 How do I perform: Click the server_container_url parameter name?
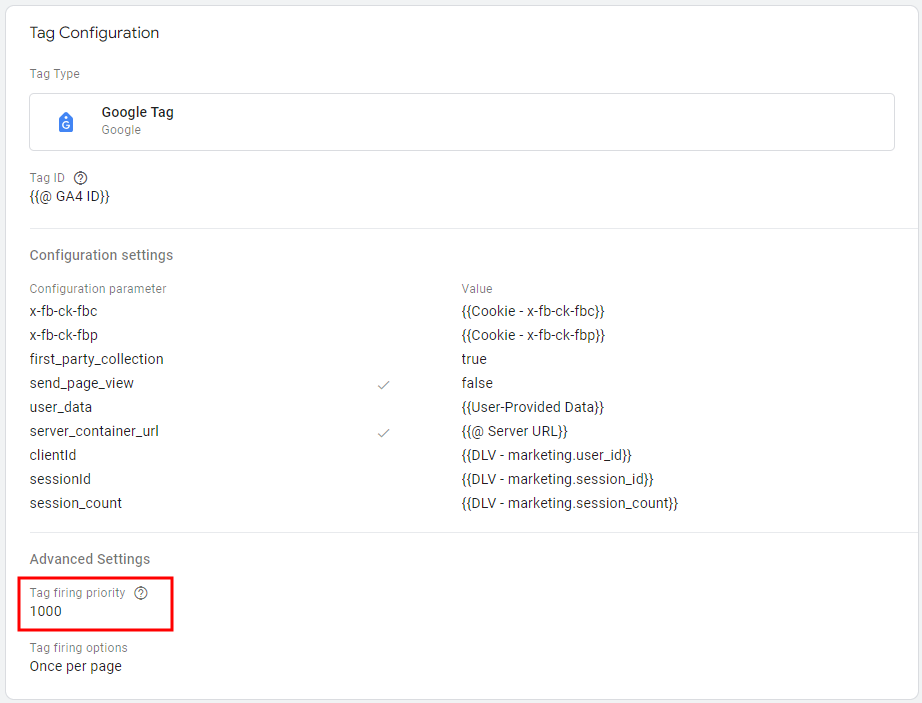click(x=94, y=431)
